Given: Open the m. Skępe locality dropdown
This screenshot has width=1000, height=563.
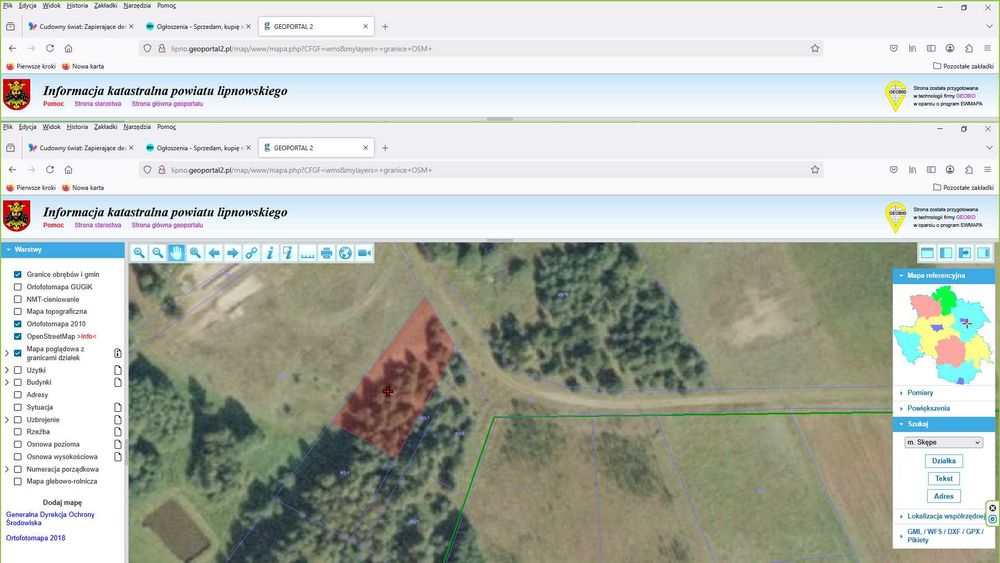Looking at the screenshot, I should [x=944, y=442].
